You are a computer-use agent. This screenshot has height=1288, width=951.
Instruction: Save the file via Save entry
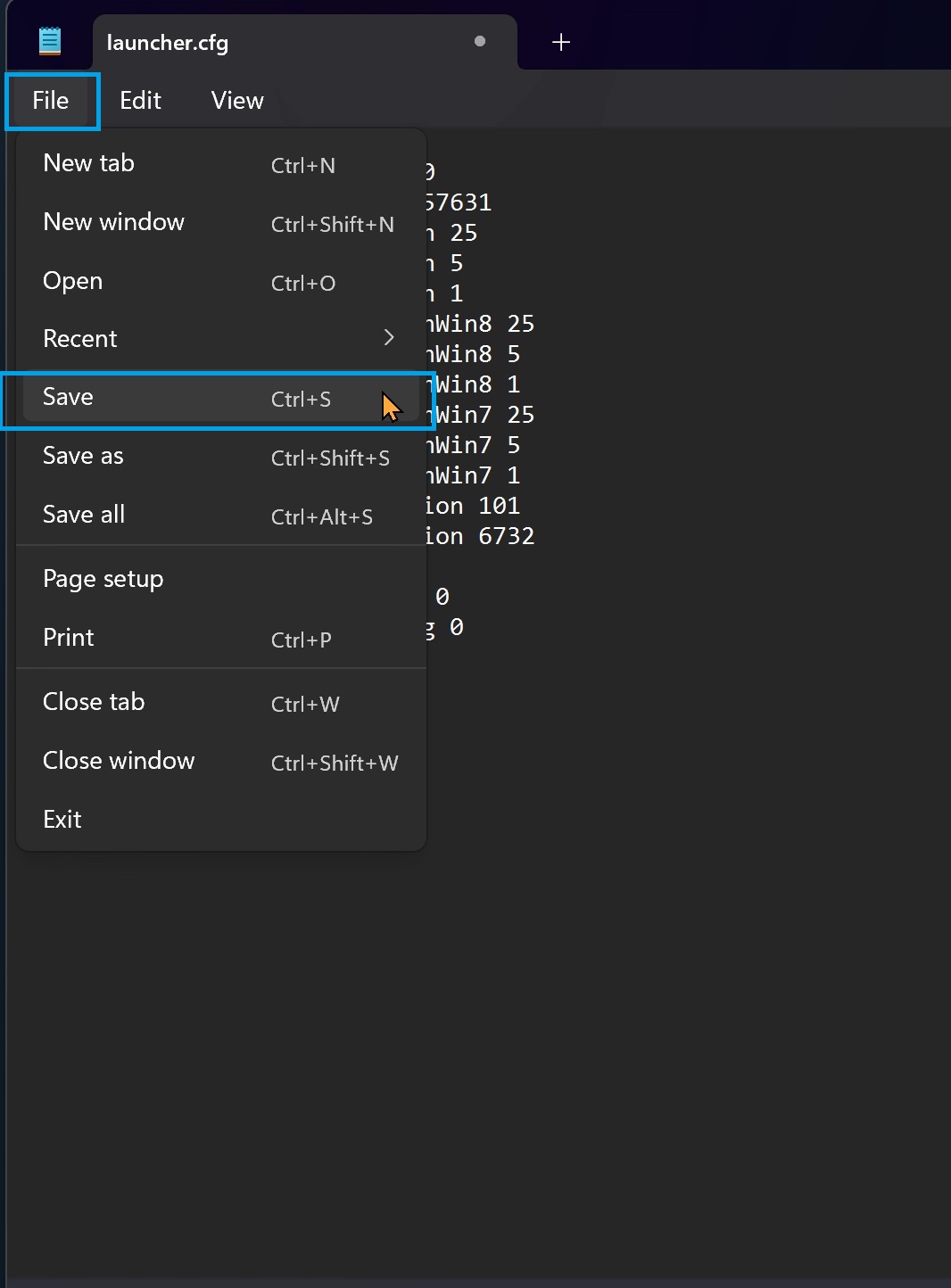coord(69,397)
